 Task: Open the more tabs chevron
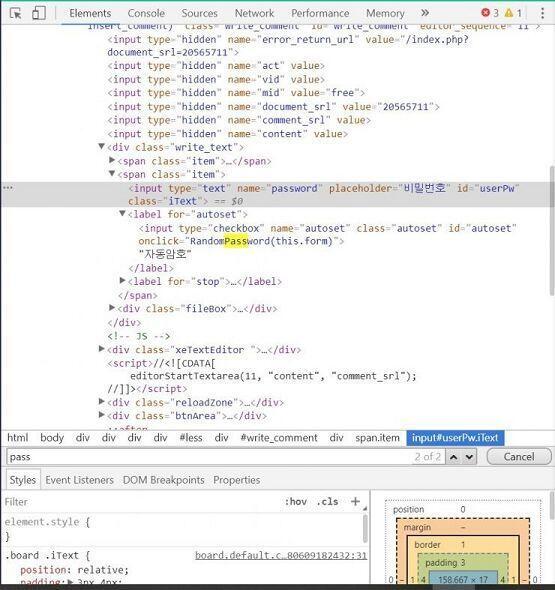[x=425, y=13]
